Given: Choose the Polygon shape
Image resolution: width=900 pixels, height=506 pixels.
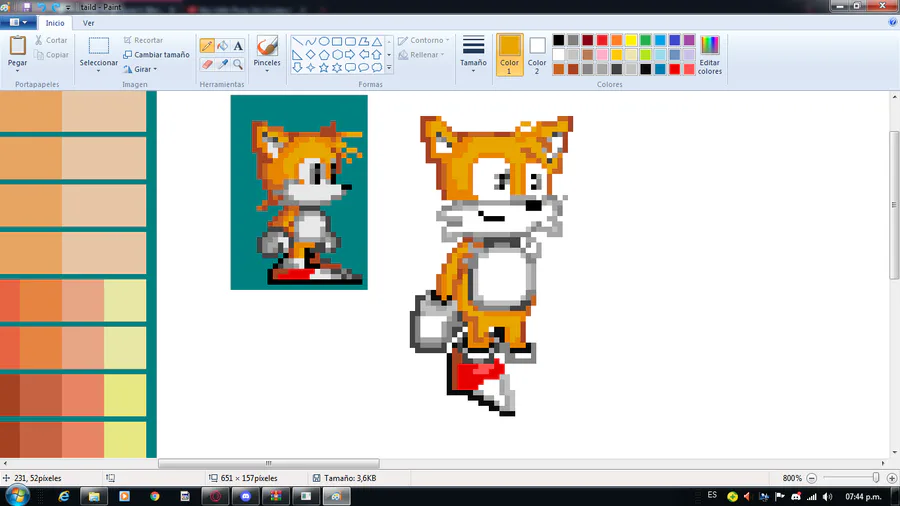Looking at the screenshot, I should point(363,41).
